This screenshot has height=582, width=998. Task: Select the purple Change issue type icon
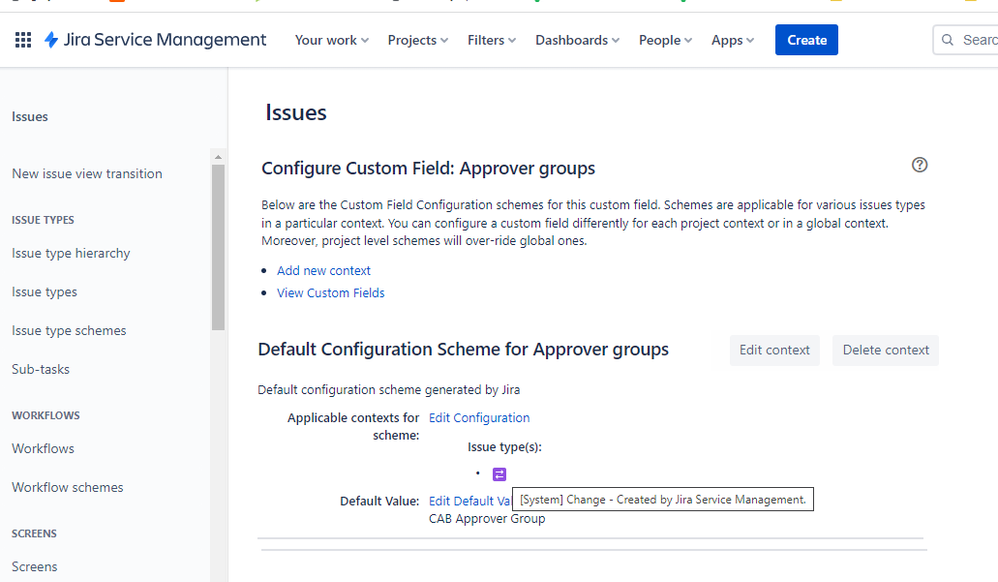[499, 474]
